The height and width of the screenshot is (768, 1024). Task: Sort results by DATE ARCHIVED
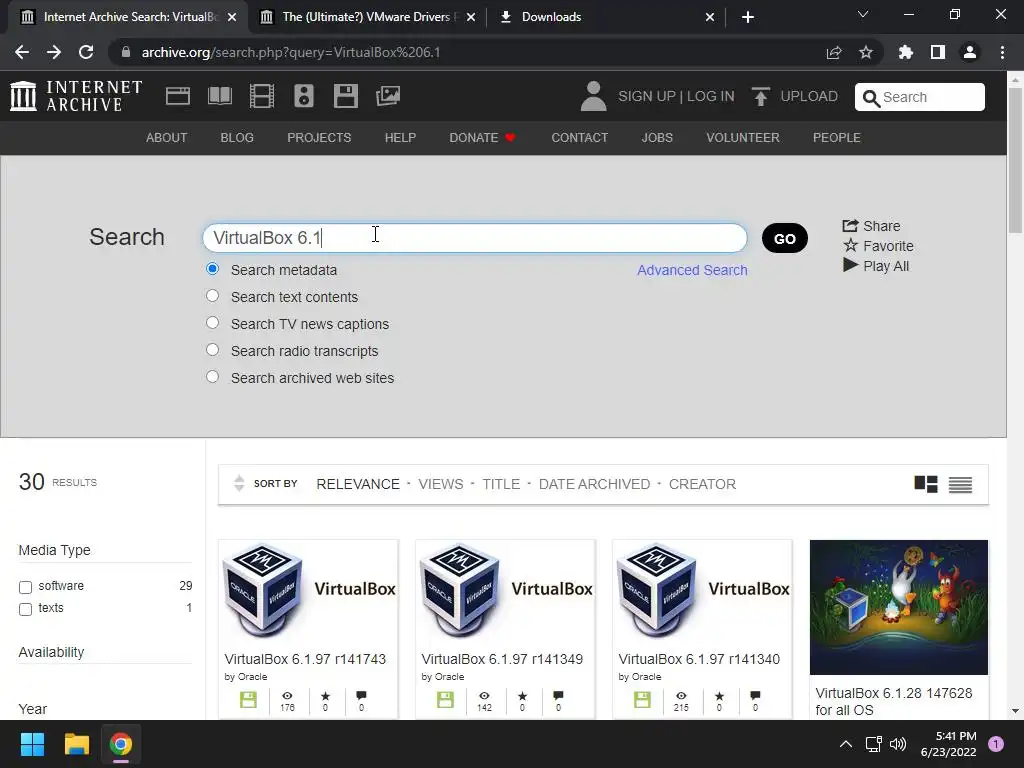pos(594,484)
